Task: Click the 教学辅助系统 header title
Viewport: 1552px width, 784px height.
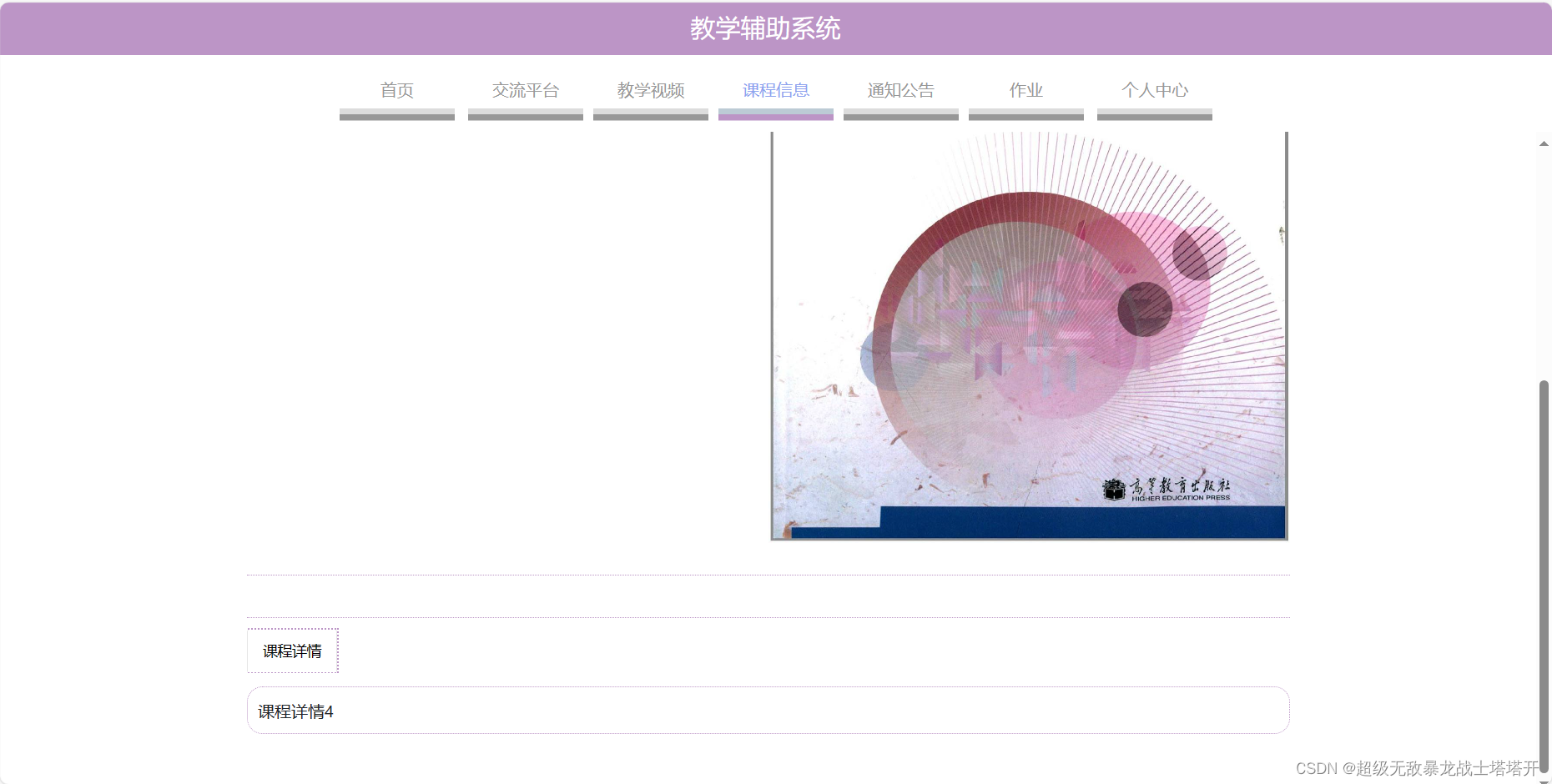Action: [765, 28]
